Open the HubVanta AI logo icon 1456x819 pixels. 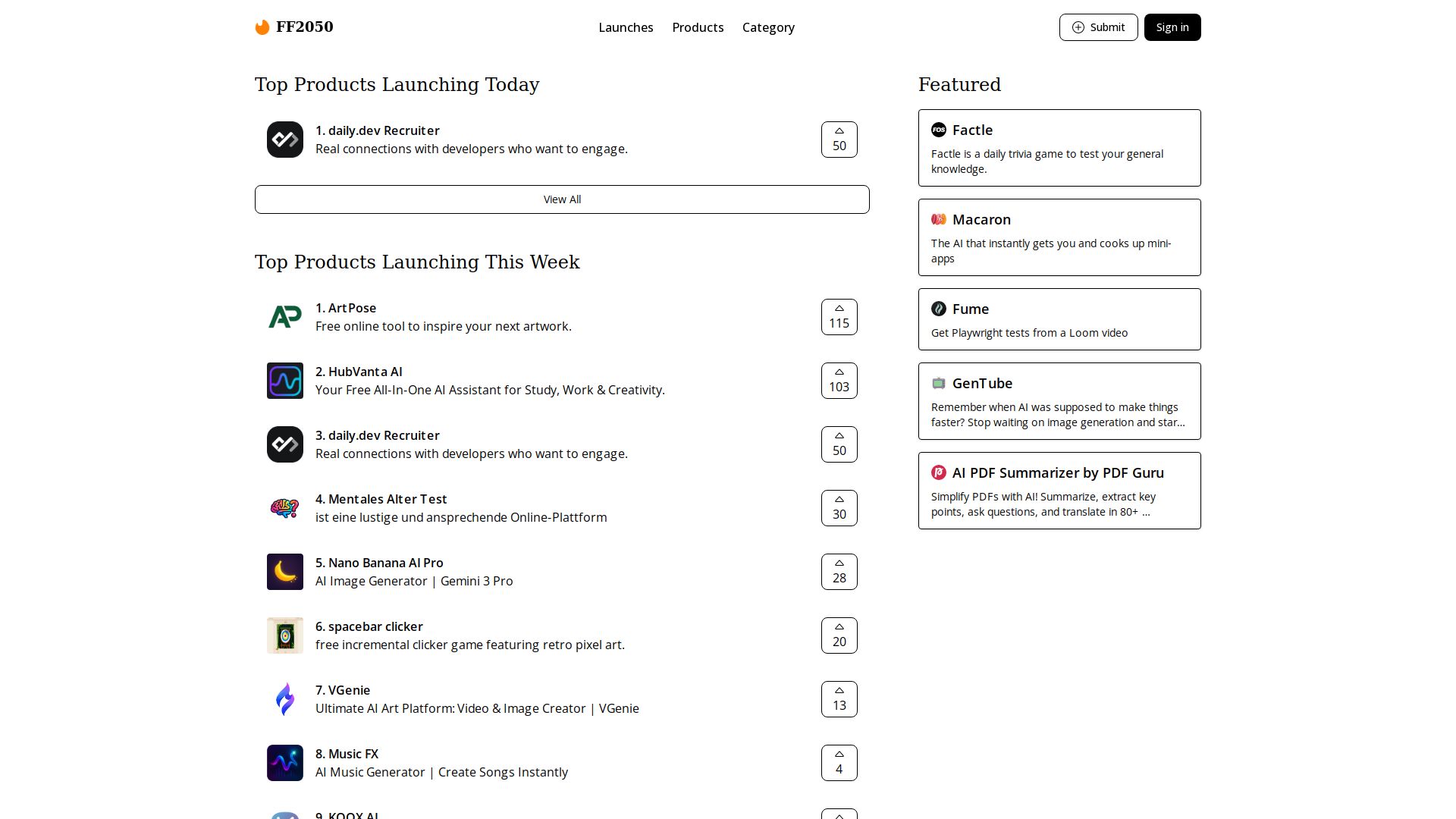pos(285,381)
